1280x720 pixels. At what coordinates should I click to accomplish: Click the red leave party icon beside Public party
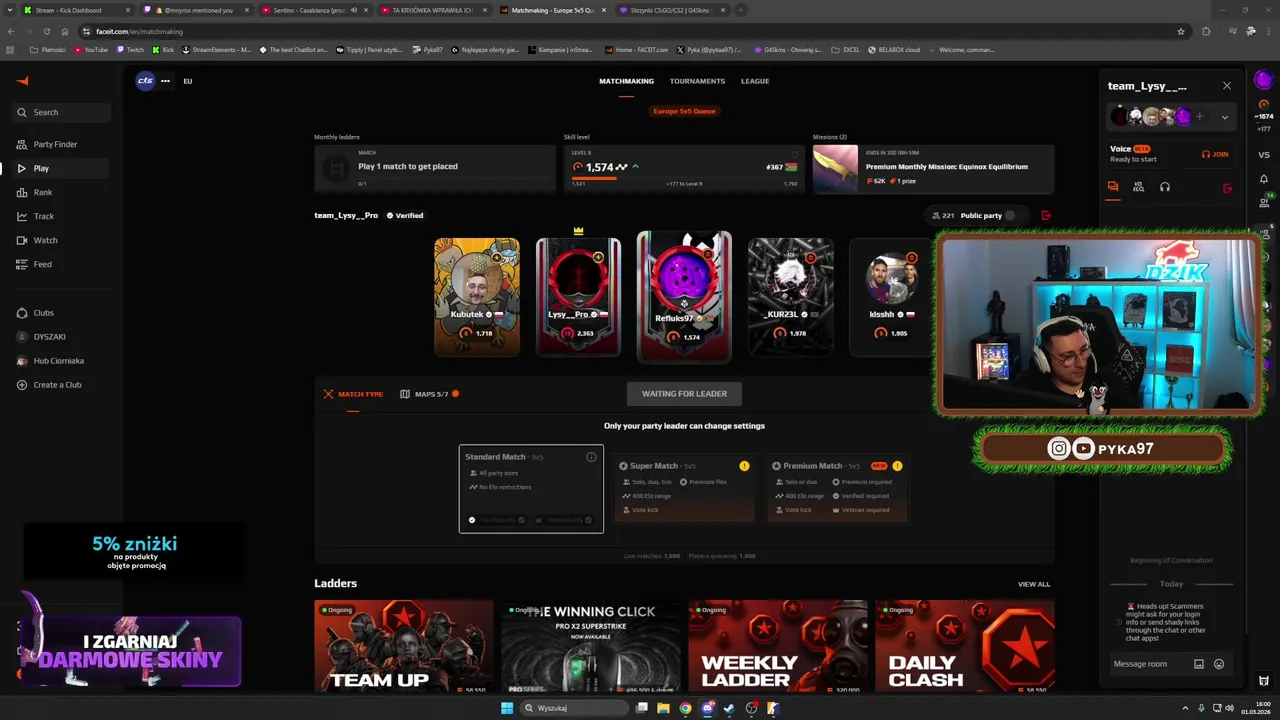(1046, 215)
